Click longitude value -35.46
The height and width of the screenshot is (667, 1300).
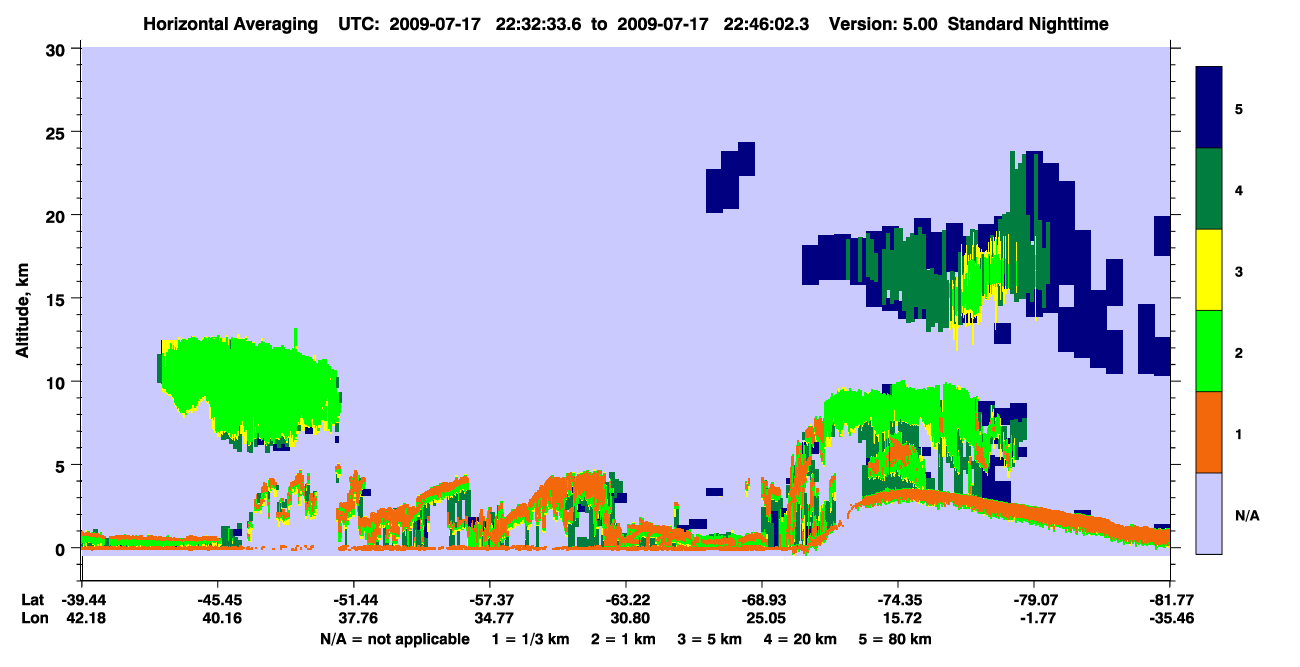1169,619
